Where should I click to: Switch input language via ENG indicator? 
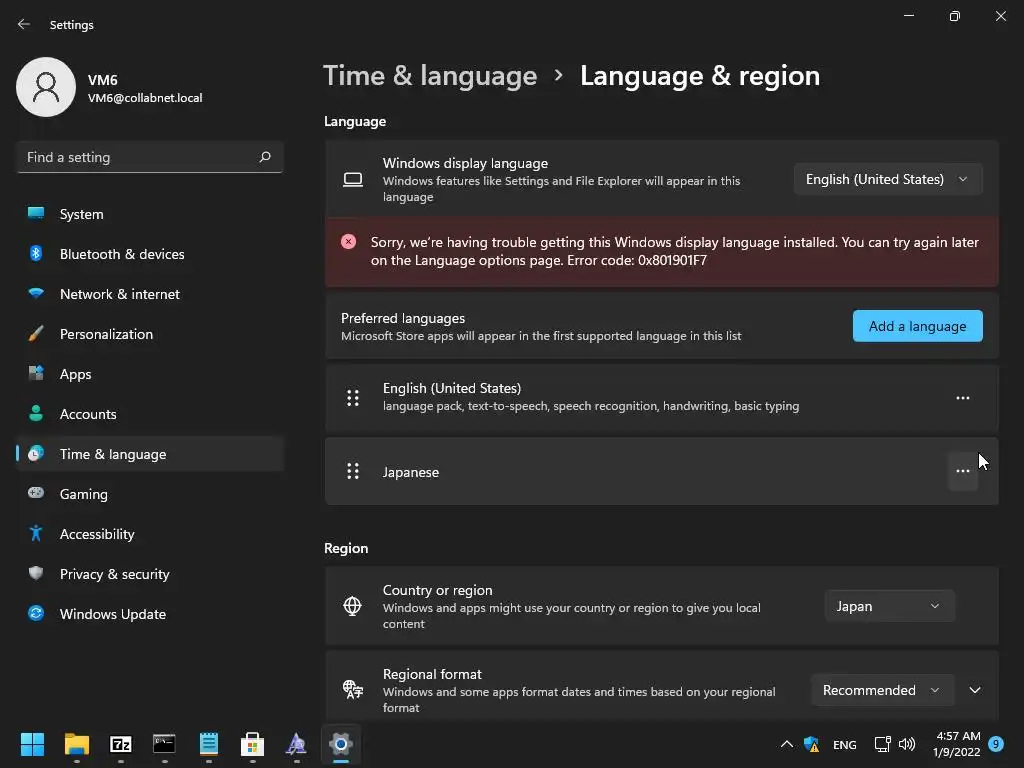point(844,744)
